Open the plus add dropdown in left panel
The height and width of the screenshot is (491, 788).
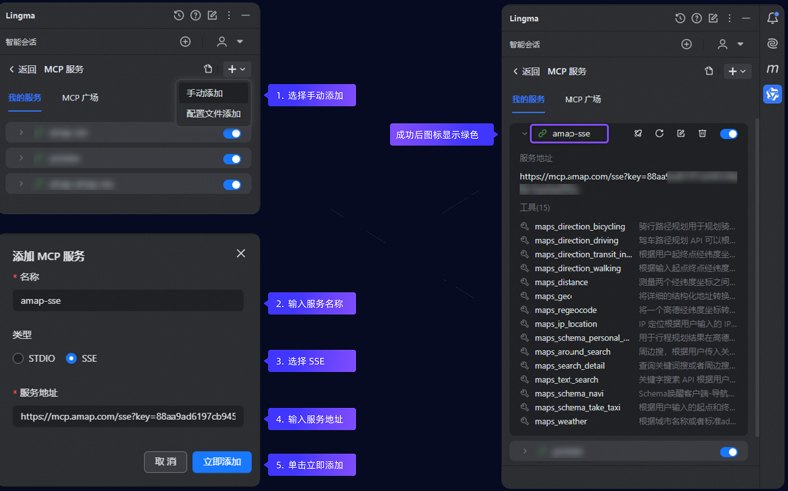(237, 69)
